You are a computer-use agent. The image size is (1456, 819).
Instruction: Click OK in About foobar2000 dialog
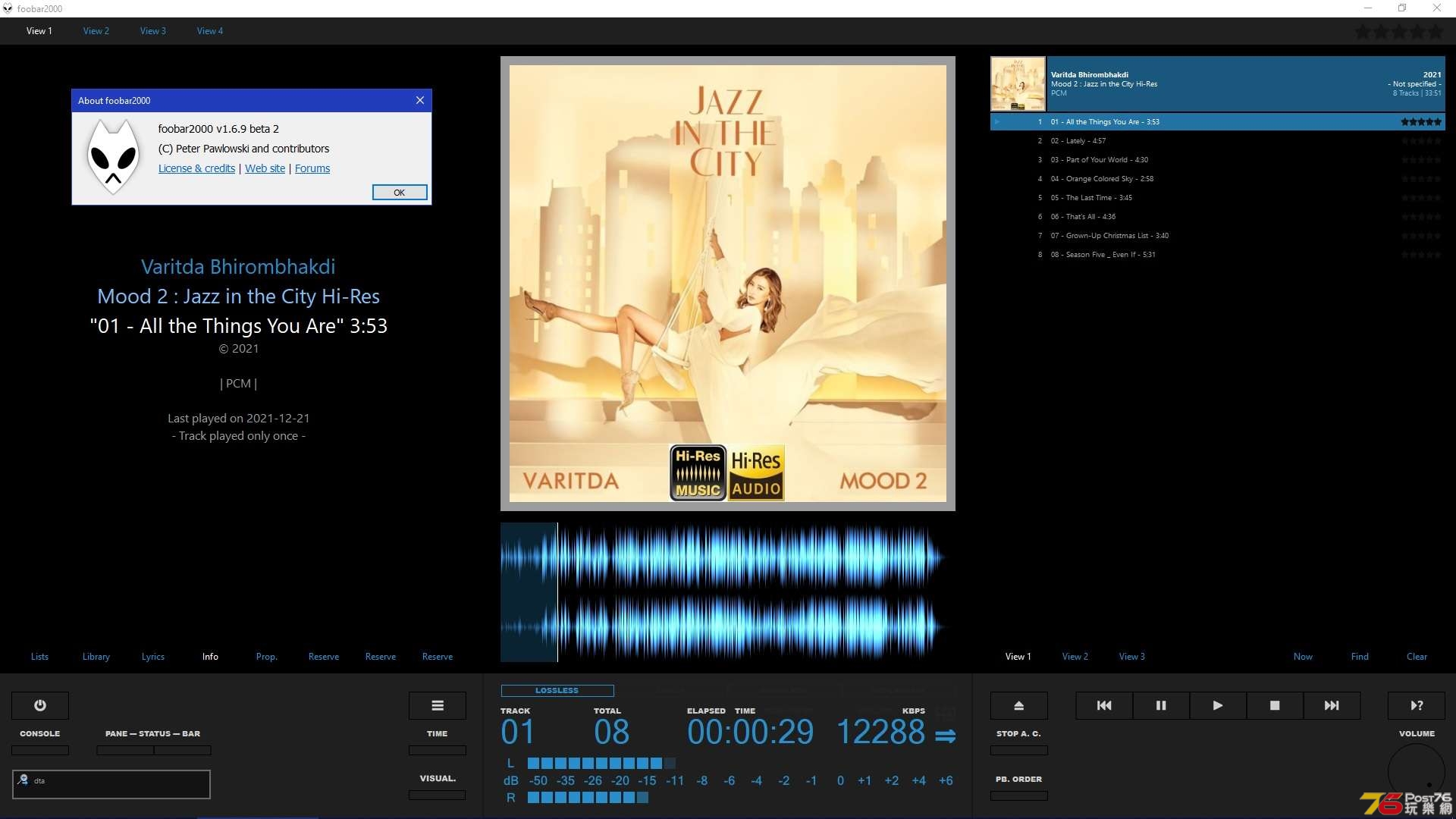400,193
